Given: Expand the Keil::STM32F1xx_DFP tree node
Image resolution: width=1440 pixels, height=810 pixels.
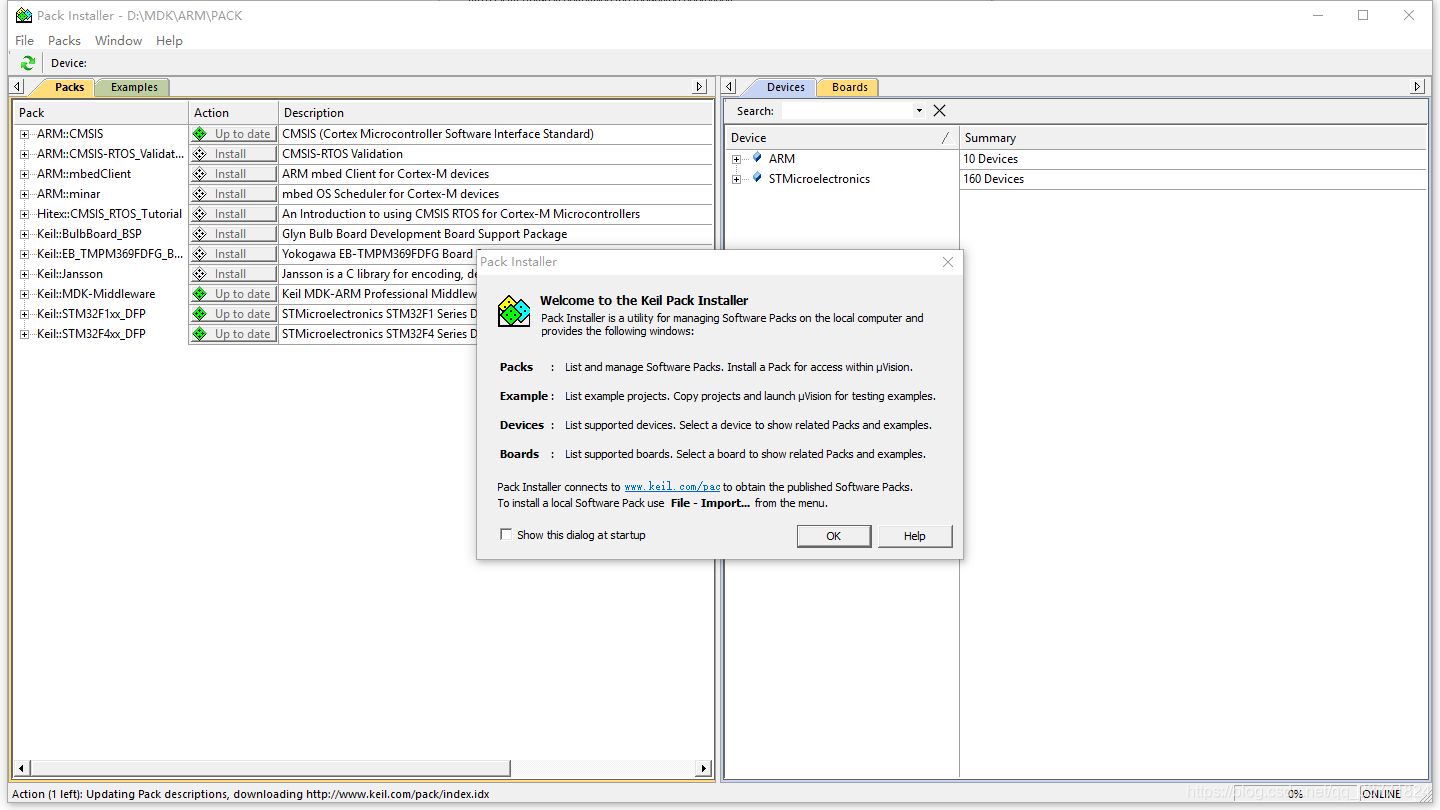Looking at the screenshot, I should tap(25, 314).
